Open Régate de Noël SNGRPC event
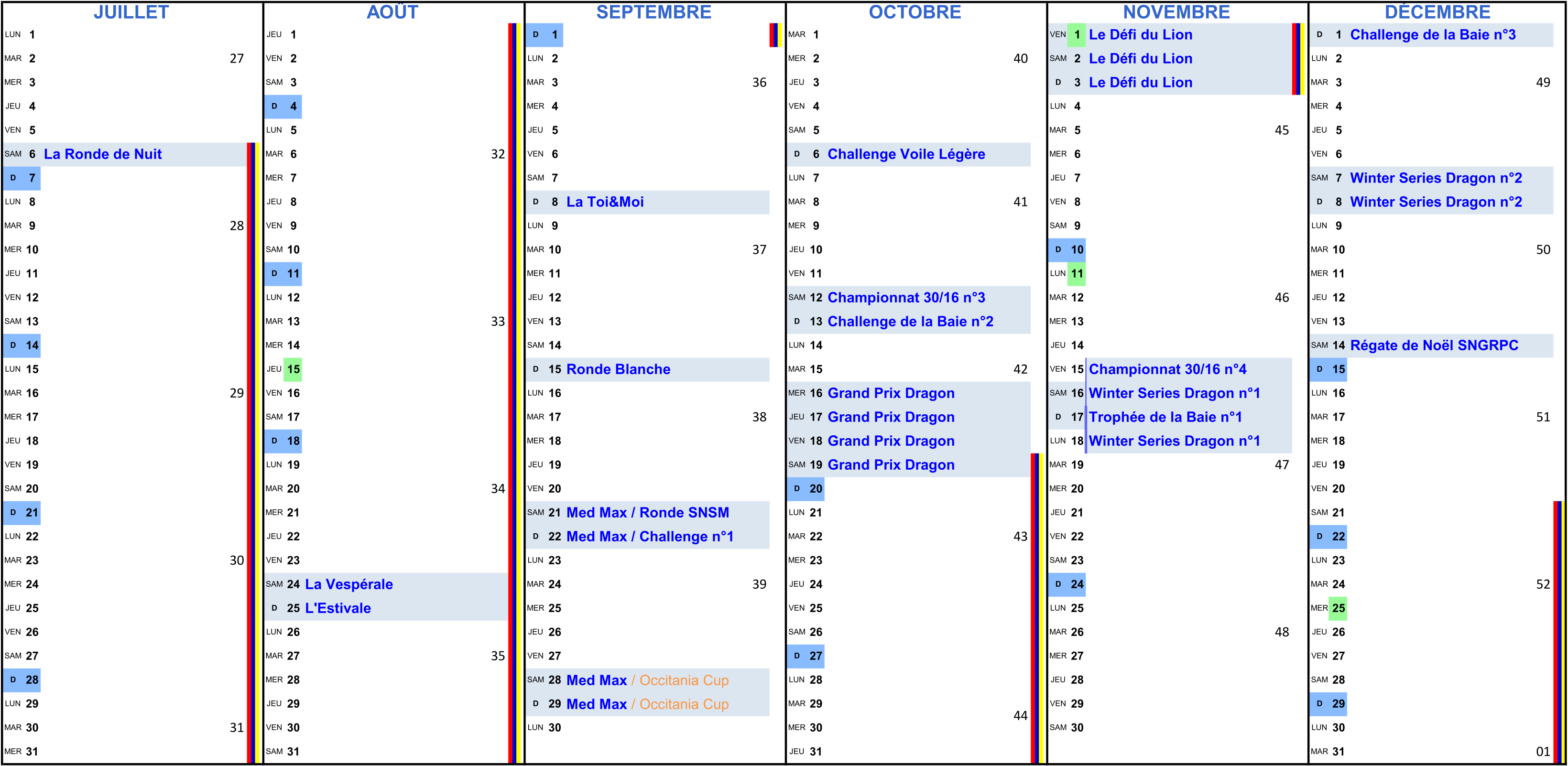The height and width of the screenshot is (766, 1568). 1434,345
